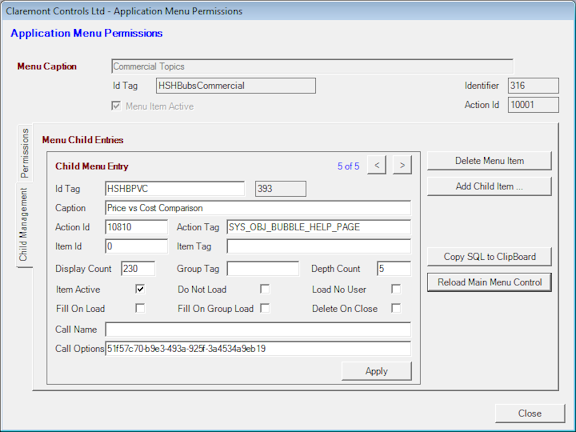
Task: Click the Delete Menu Item button
Action: coord(489,161)
